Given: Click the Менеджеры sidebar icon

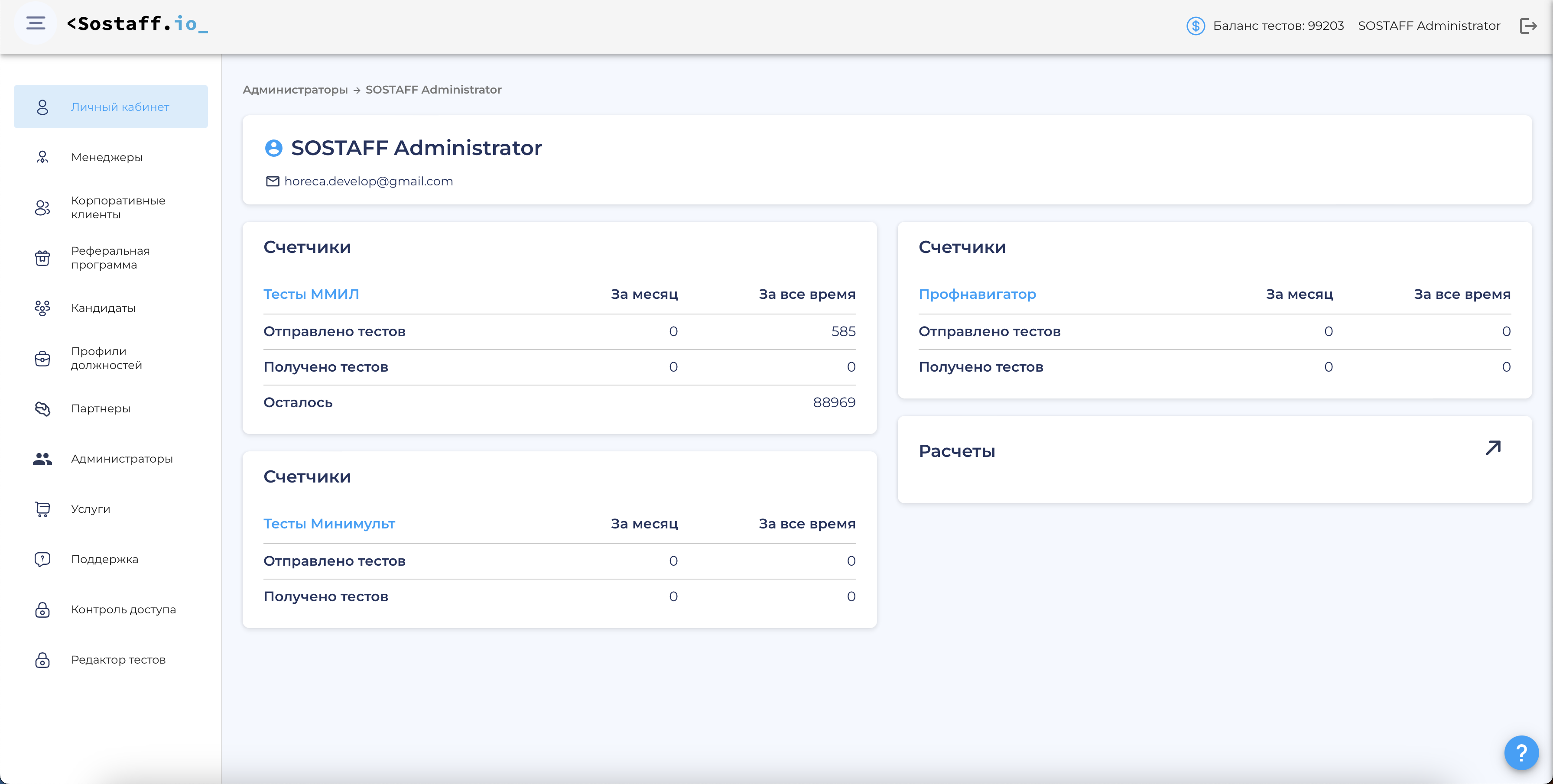Looking at the screenshot, I should (x=42, y=157).
